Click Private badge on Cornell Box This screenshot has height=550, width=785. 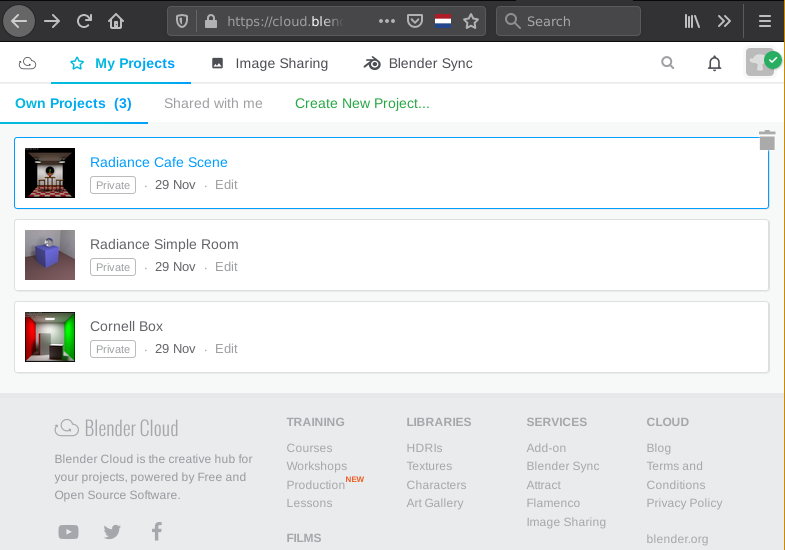(113, 349)
